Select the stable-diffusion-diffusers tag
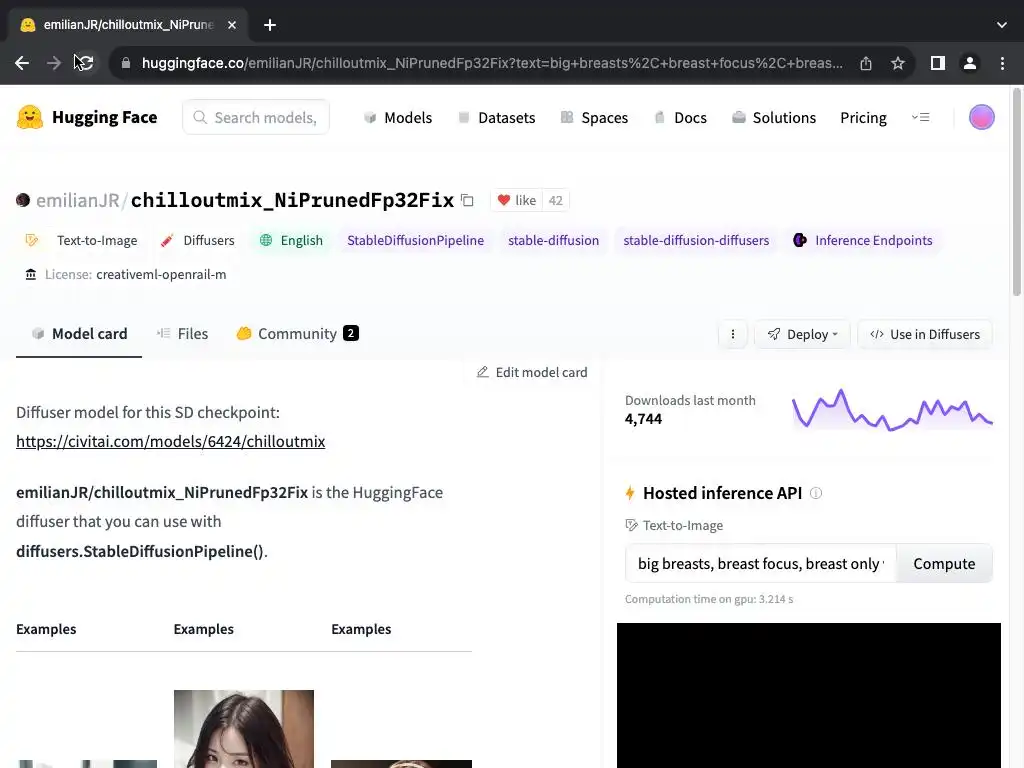 pos(696,240)
